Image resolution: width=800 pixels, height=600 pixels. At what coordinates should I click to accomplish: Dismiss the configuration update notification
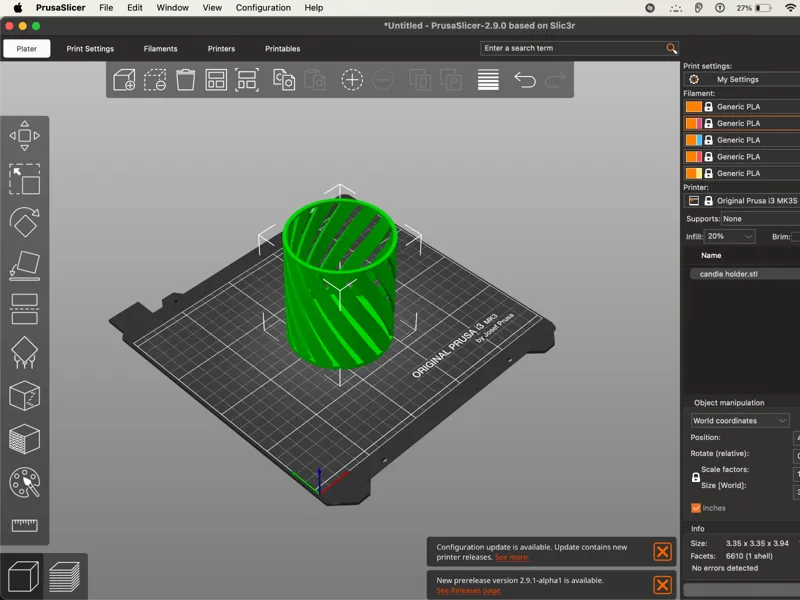[662, 552]
